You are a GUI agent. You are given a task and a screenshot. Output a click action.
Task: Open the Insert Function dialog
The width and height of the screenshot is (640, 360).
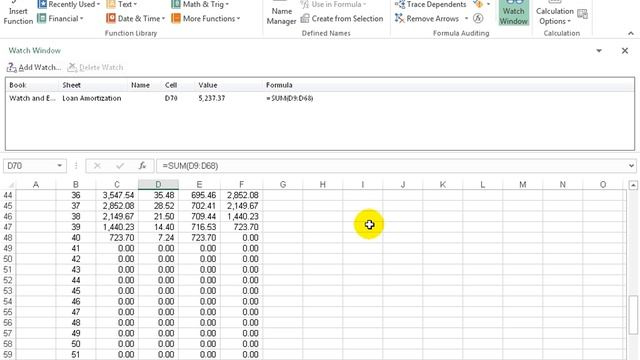click(18, 13)
